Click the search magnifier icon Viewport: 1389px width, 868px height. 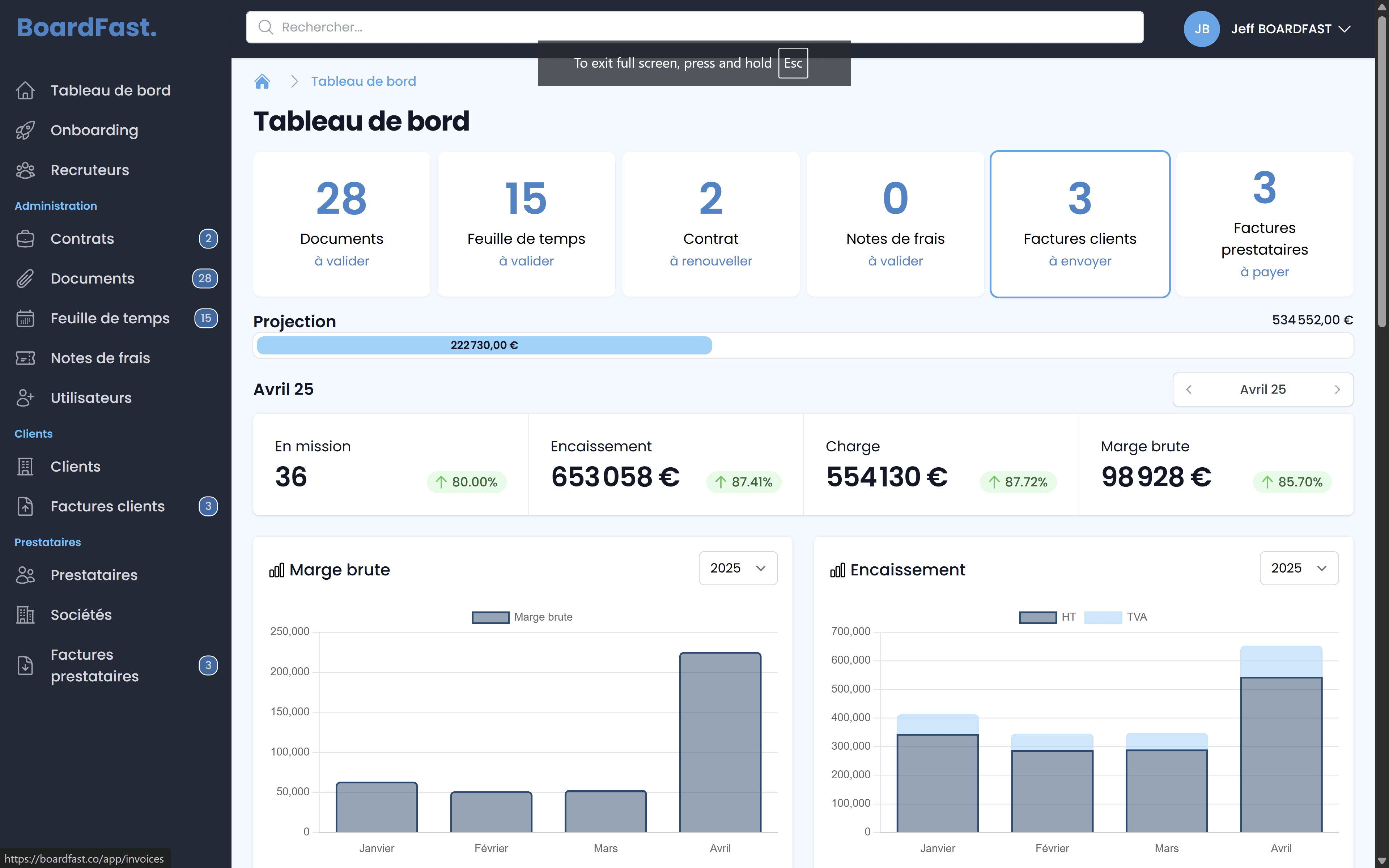[265, 27]
